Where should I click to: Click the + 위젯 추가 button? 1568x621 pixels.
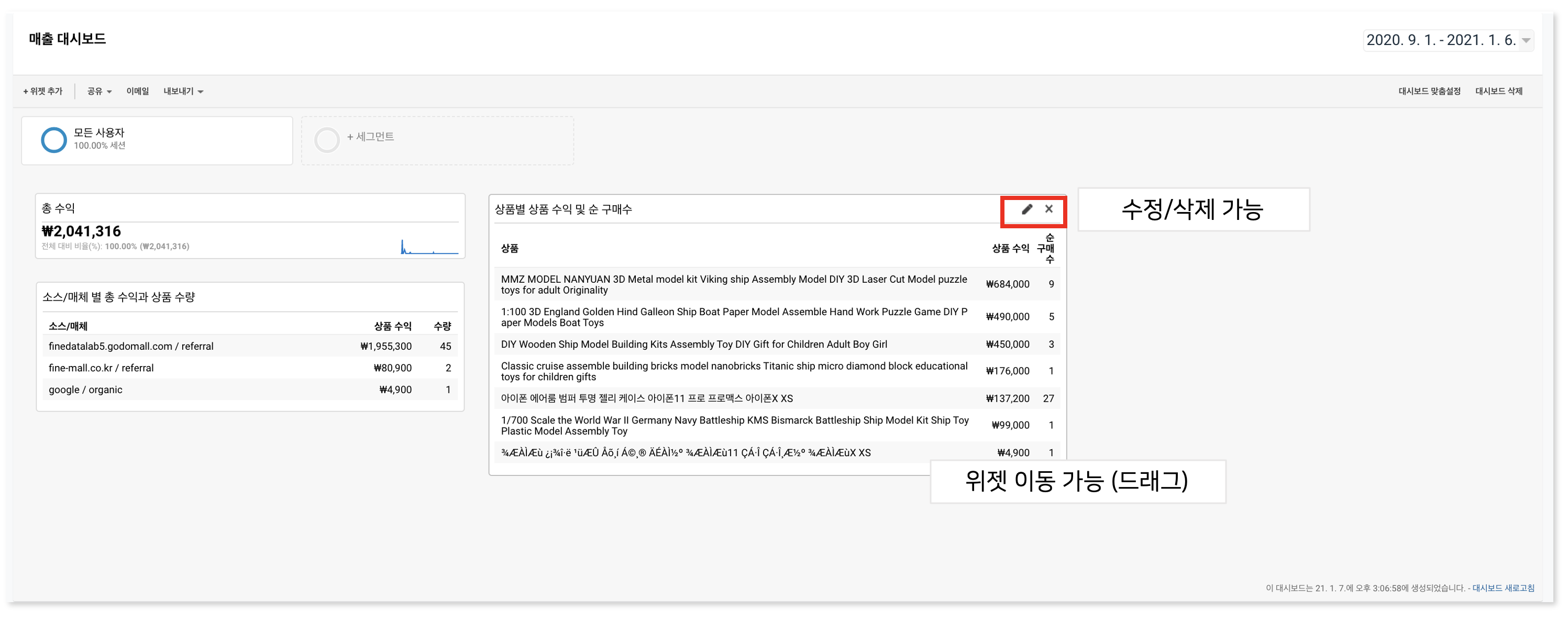coord(42,91)
